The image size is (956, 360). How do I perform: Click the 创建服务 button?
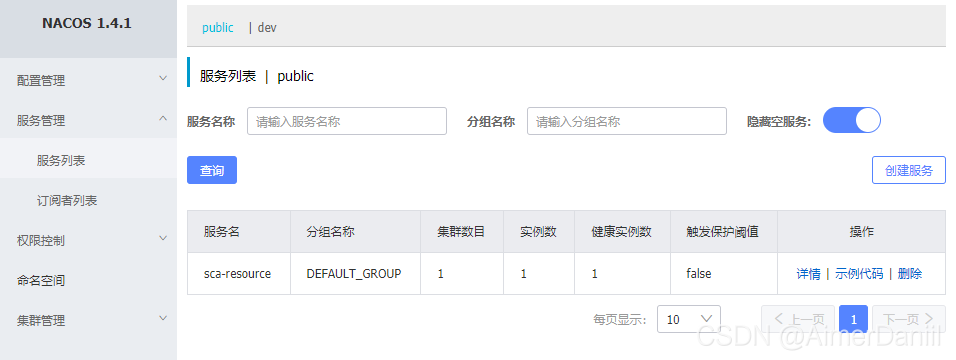point(908,170)
